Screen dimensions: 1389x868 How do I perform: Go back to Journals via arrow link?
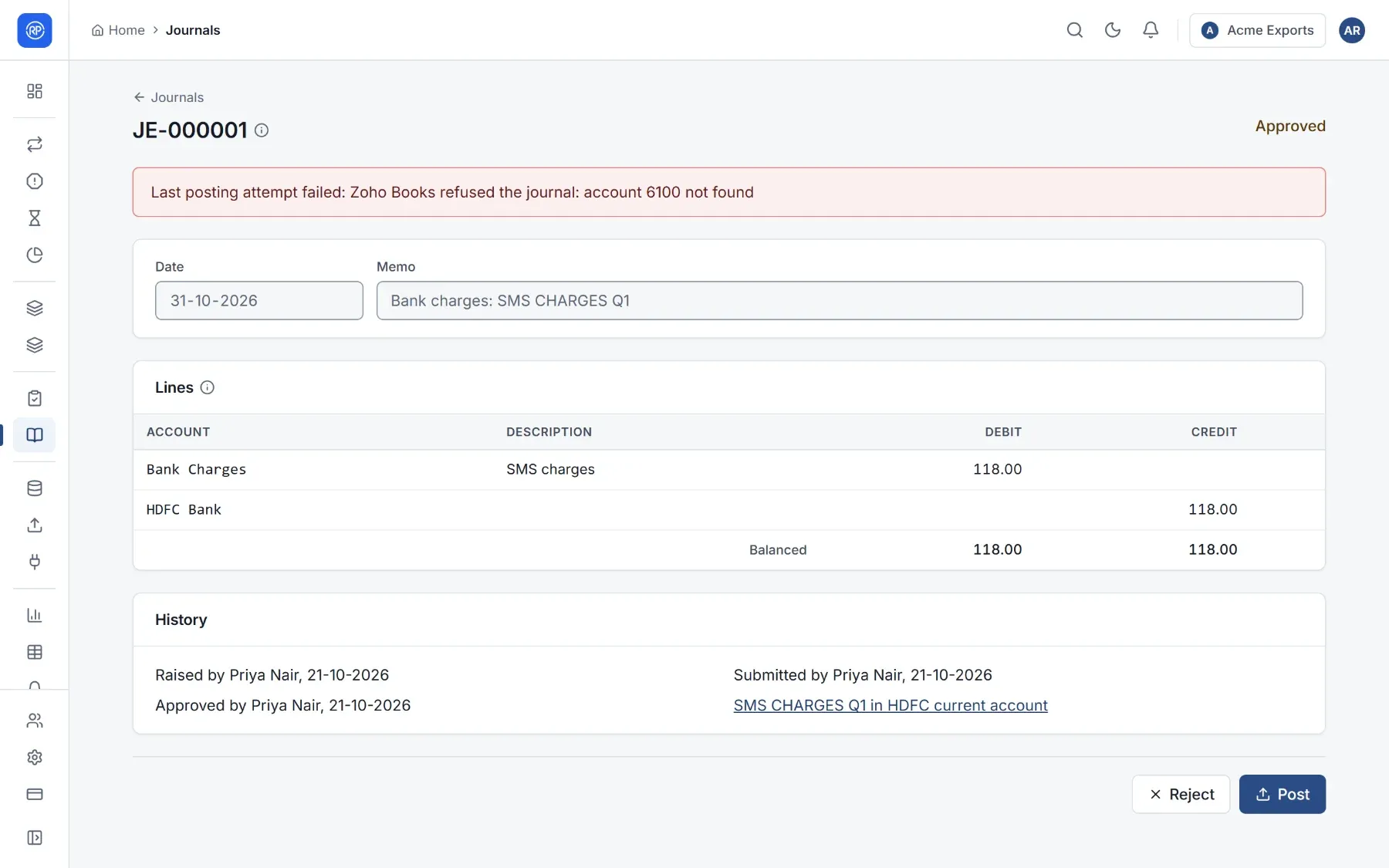[168, 97]
